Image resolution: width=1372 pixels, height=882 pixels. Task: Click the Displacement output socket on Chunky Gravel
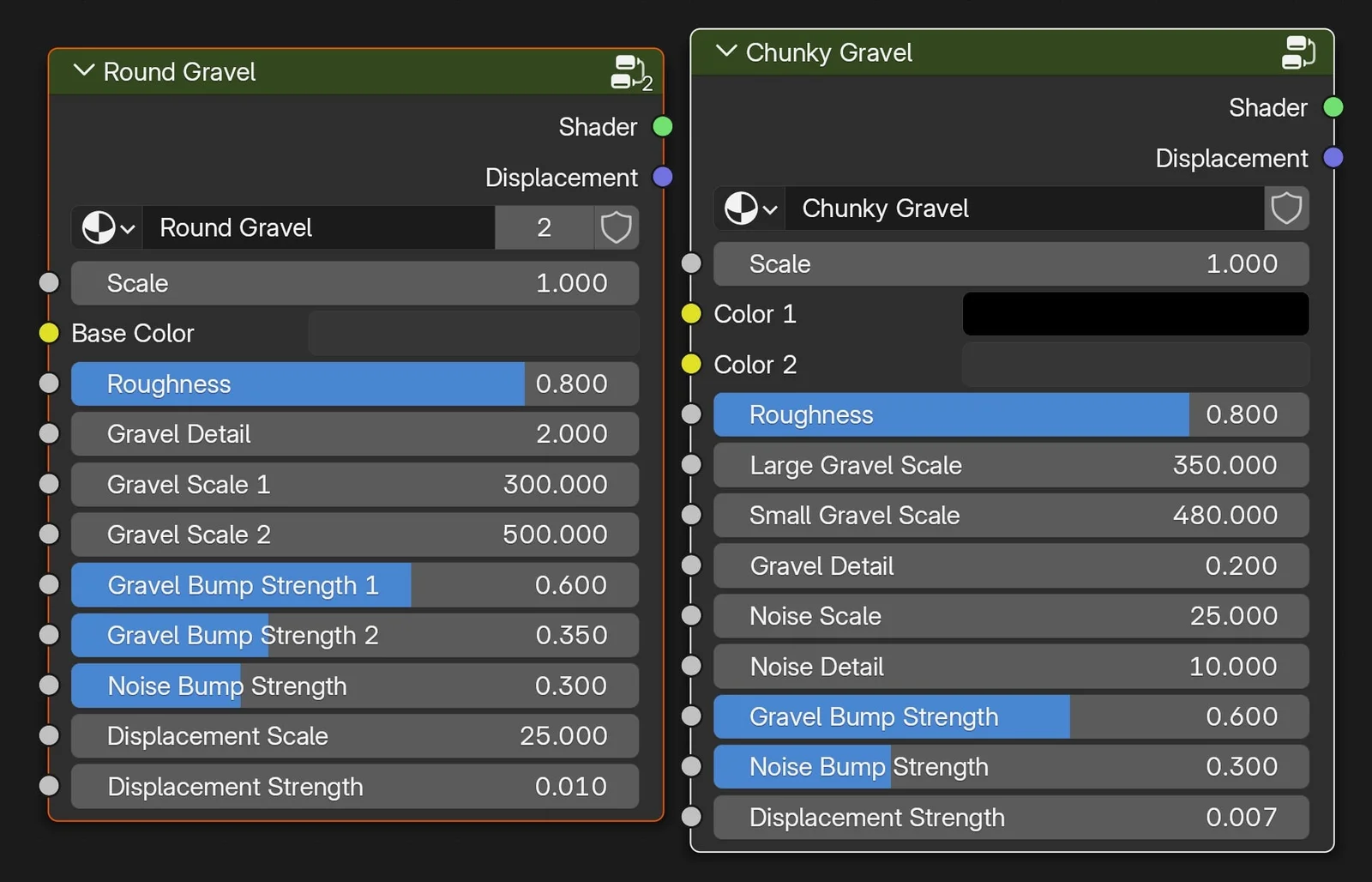pos(1333,158)
